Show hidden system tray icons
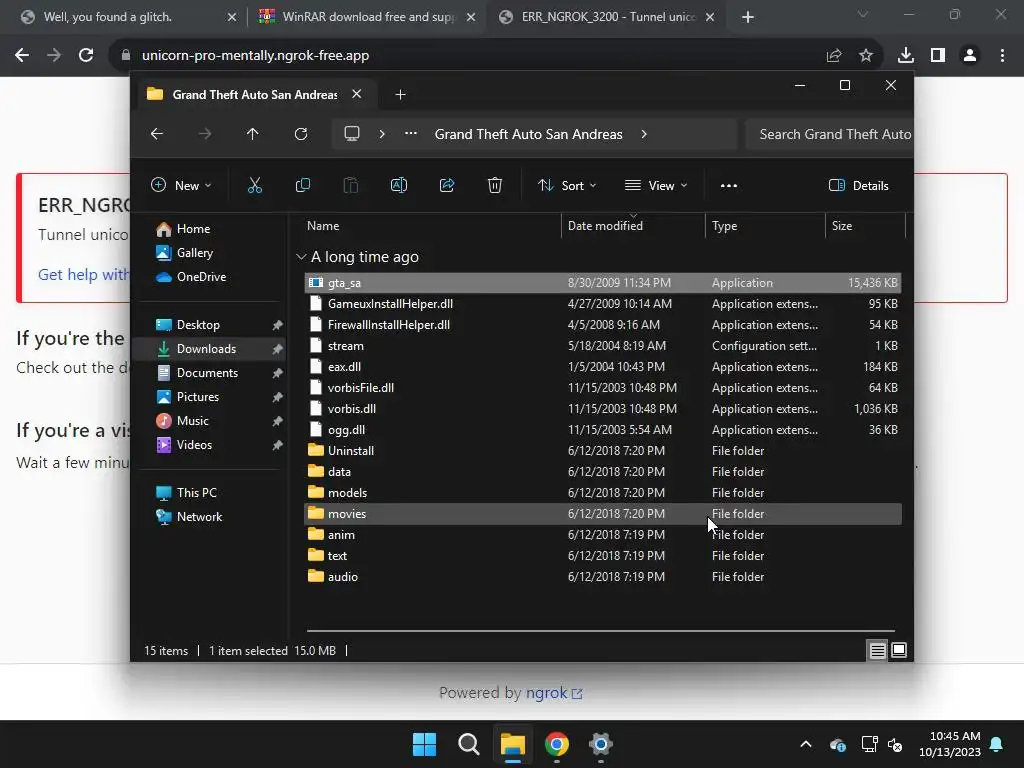The width and height of the screenshot is (1024, 768). coord(806,744)
